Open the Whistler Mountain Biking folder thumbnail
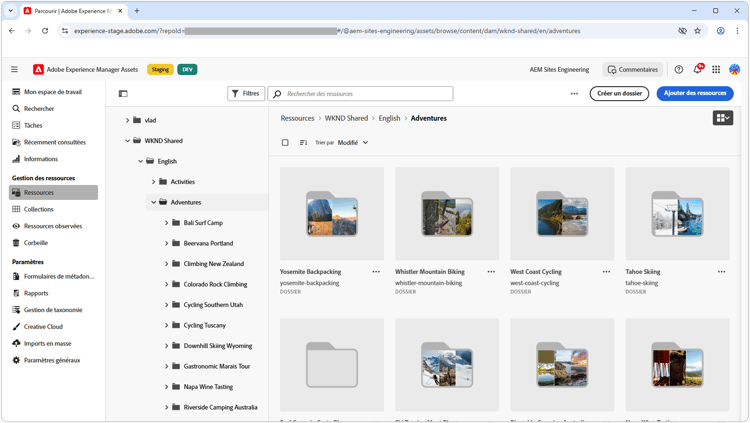The width and height of the screenshot is (750, 423). (x=447, y=213)
